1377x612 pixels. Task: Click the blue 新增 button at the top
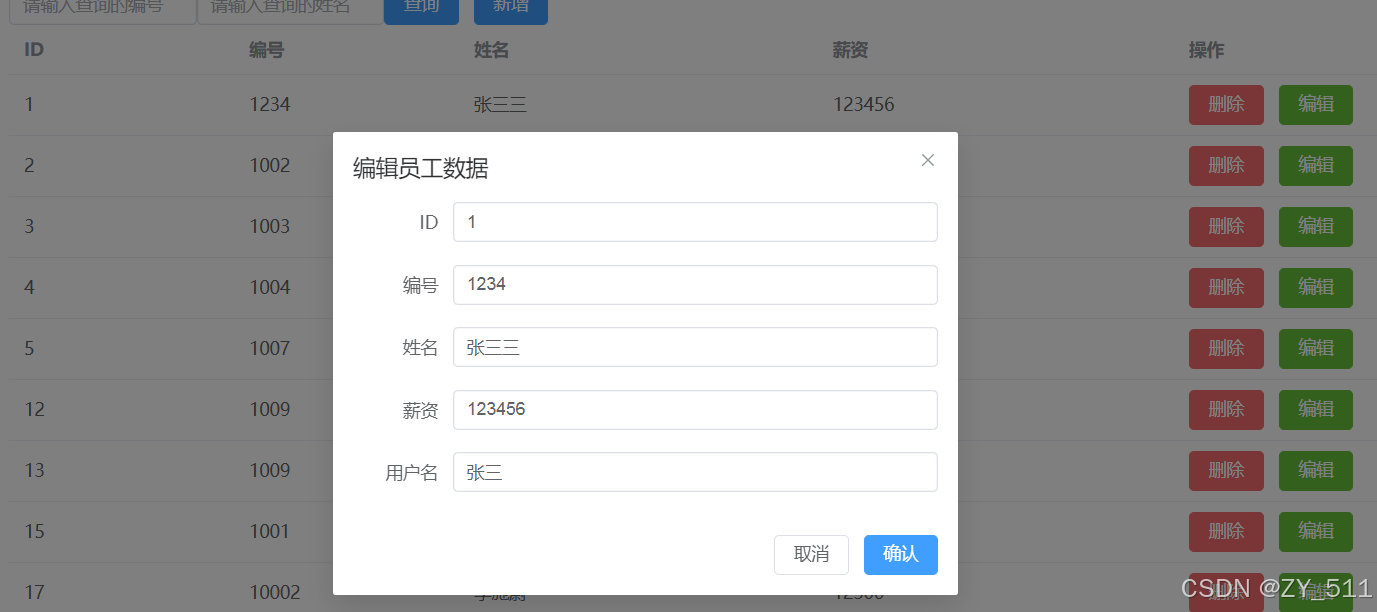pyautogui.click(x=511, y=10)
